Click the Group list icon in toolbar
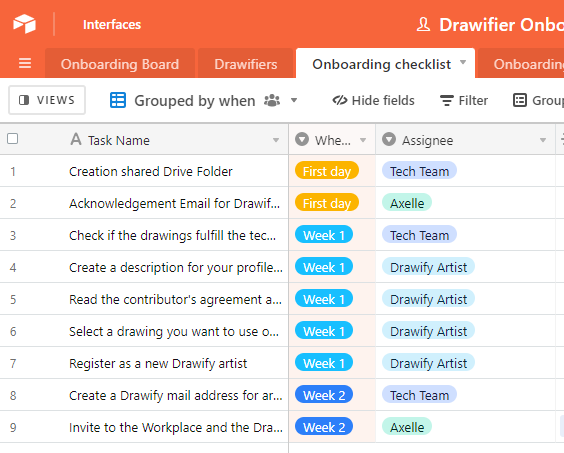This screenshot has width=564, height=453. [x=519, y=100]
